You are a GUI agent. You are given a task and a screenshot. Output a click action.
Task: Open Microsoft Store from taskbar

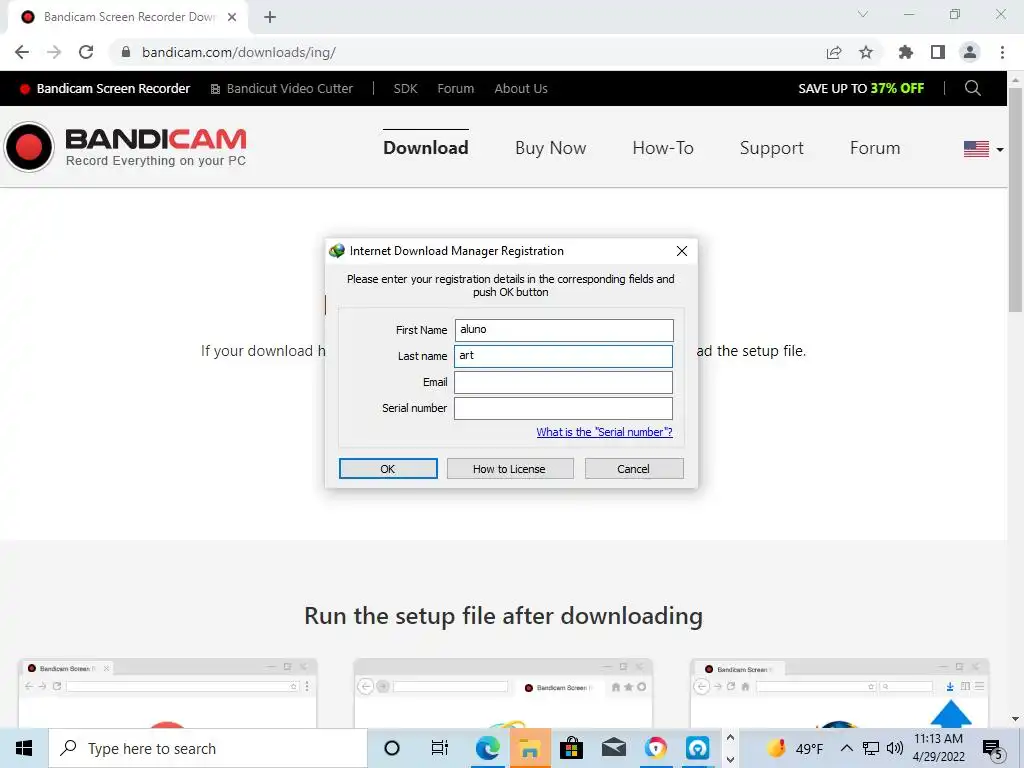coord(571,748)
